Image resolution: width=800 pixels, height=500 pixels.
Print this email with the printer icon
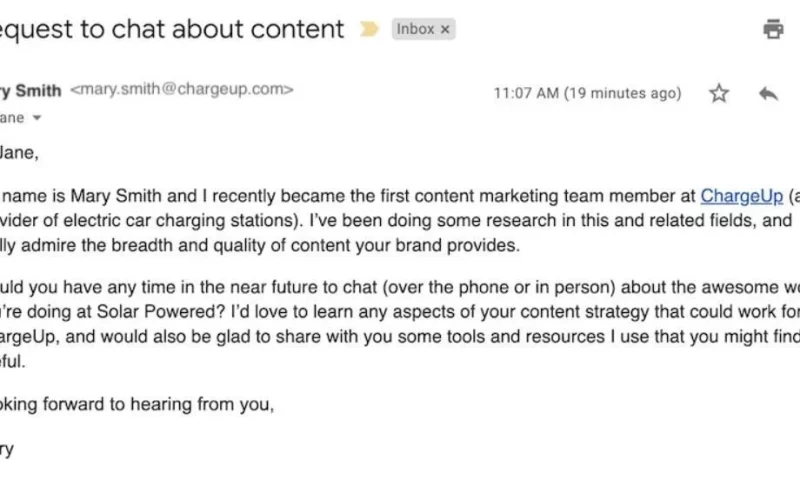[x=773, y=29]
